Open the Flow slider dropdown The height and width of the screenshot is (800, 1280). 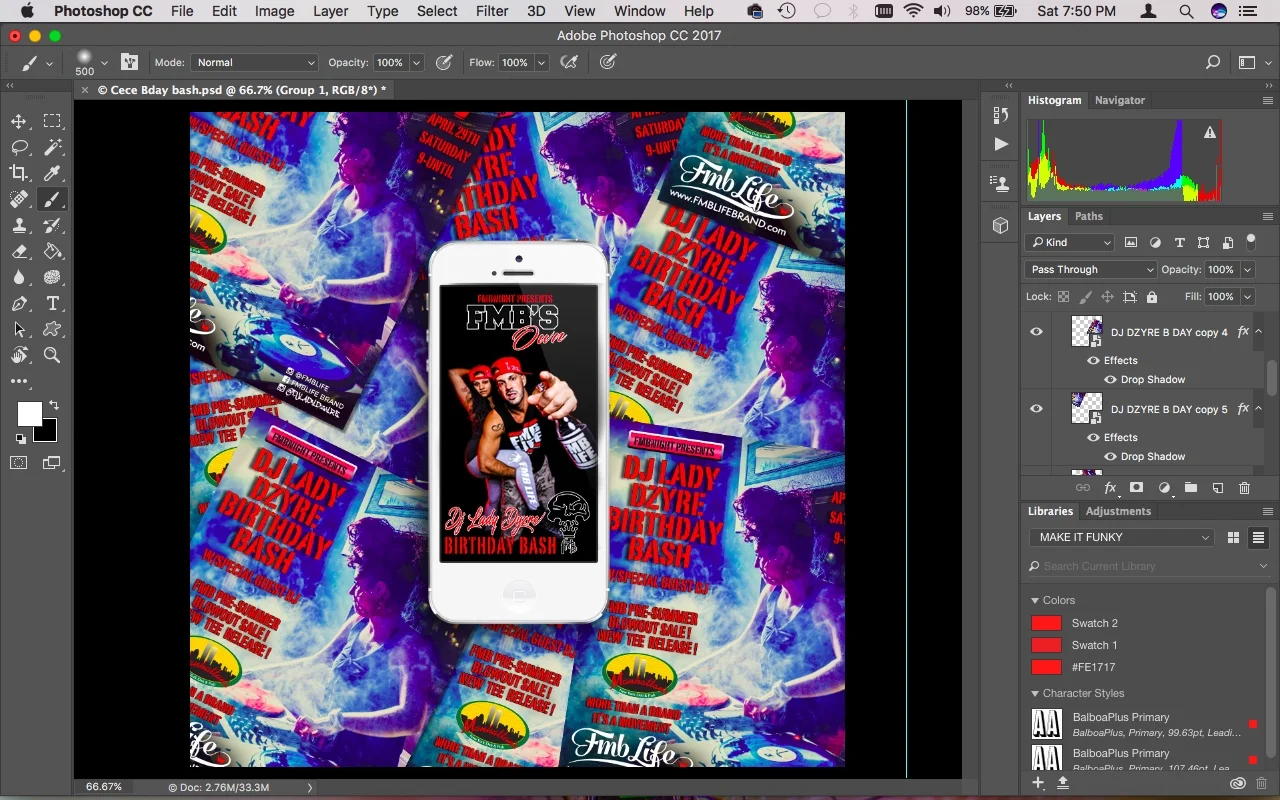541,62
